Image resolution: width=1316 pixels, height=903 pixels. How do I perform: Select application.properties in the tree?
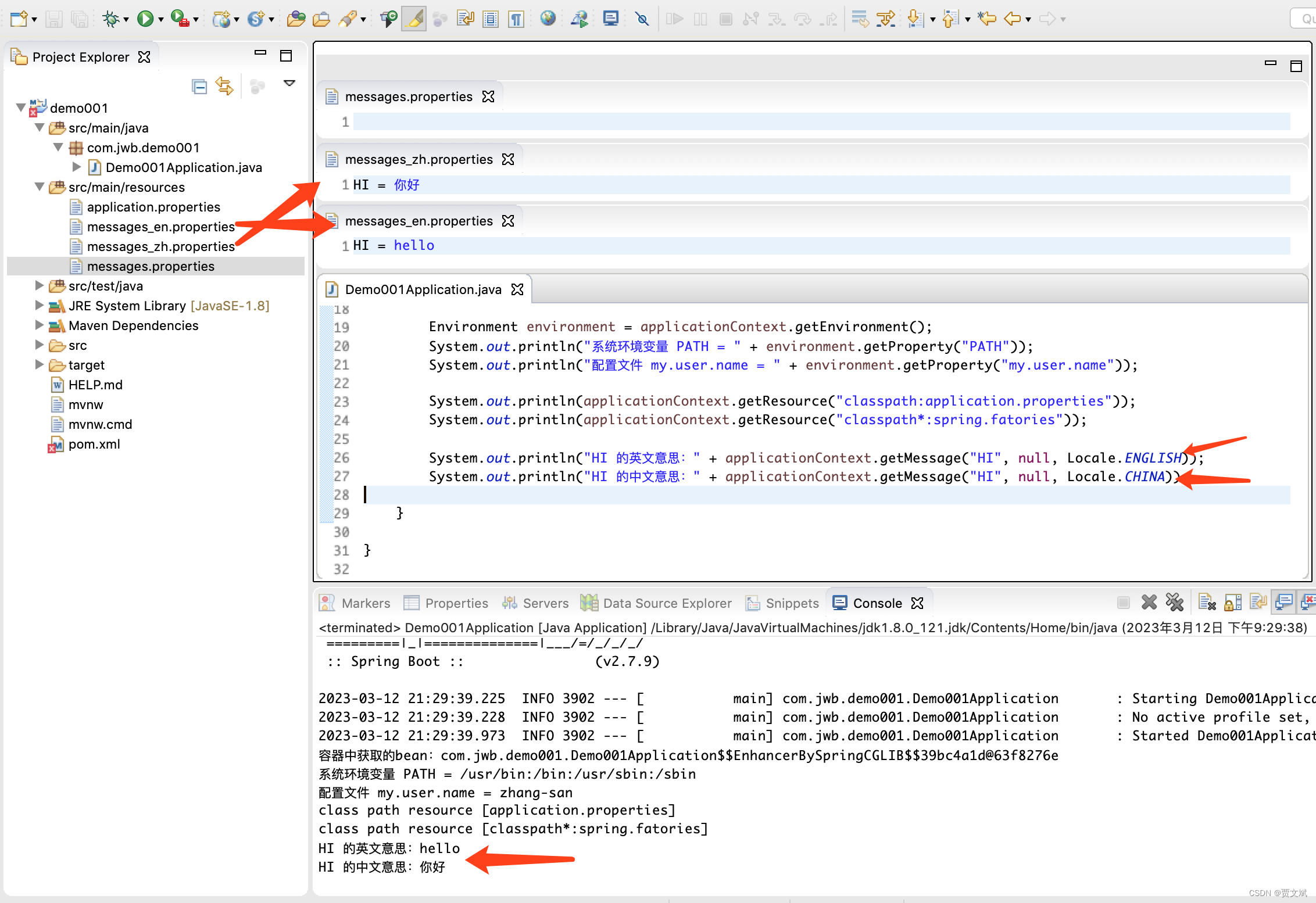(153, 207)
